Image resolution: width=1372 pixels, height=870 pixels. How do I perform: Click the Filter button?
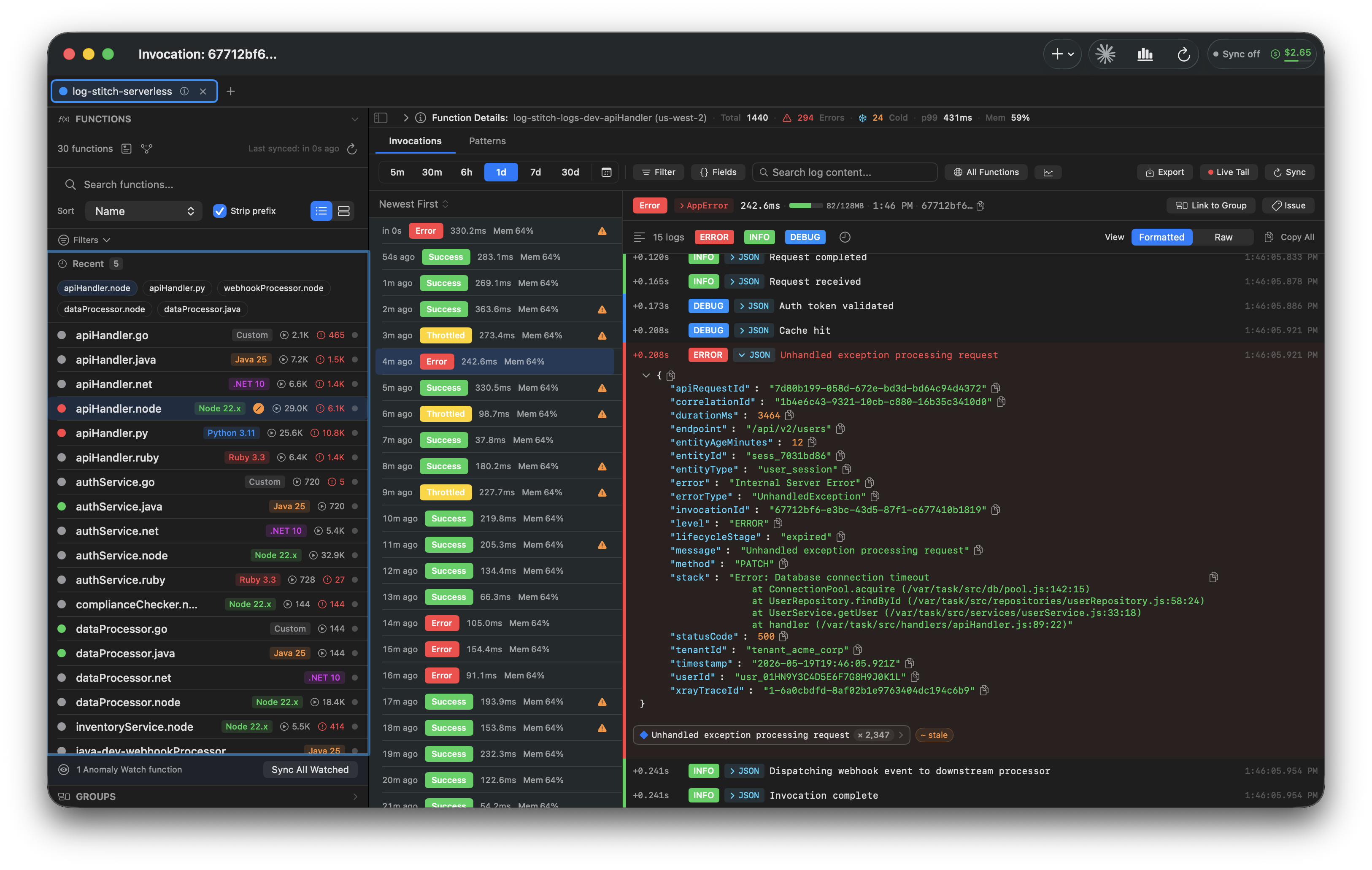658,172
